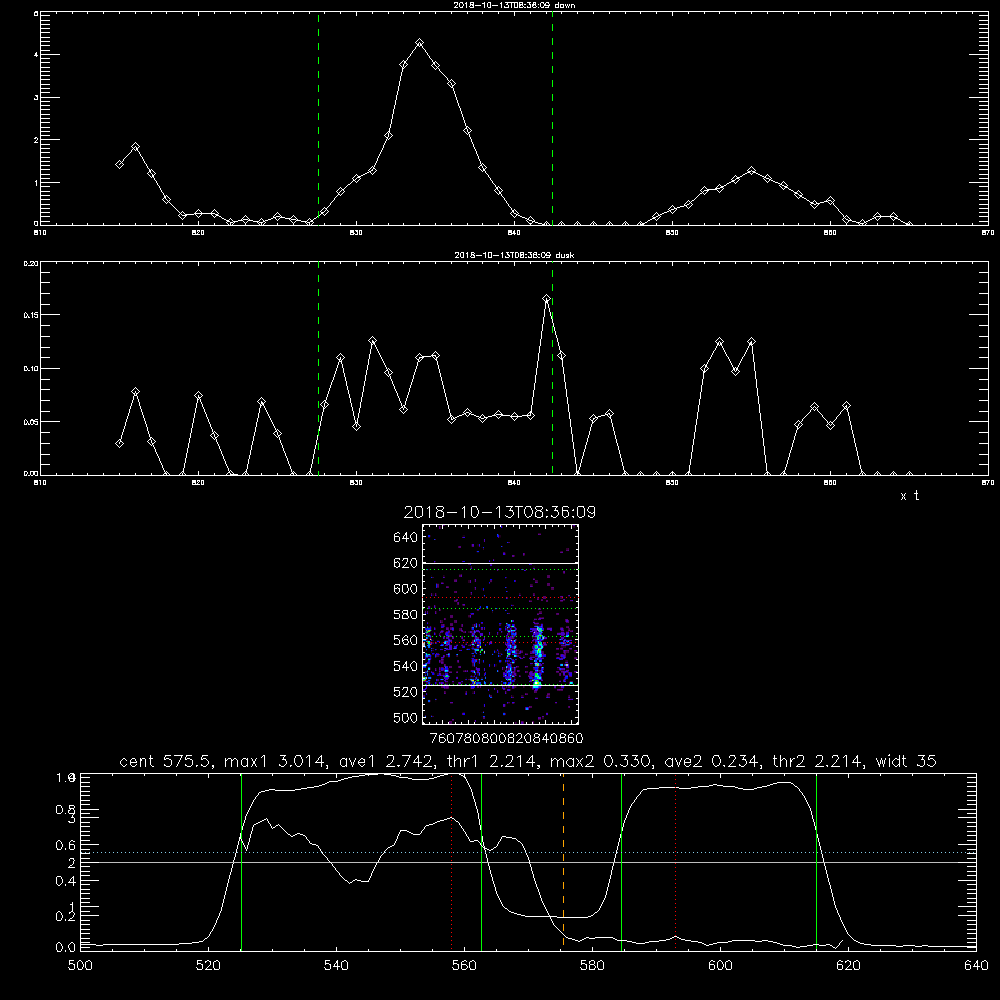
Task: Click bottom plot x-axis label '560'
Action: pyautogui.click(x=464, y=966)
